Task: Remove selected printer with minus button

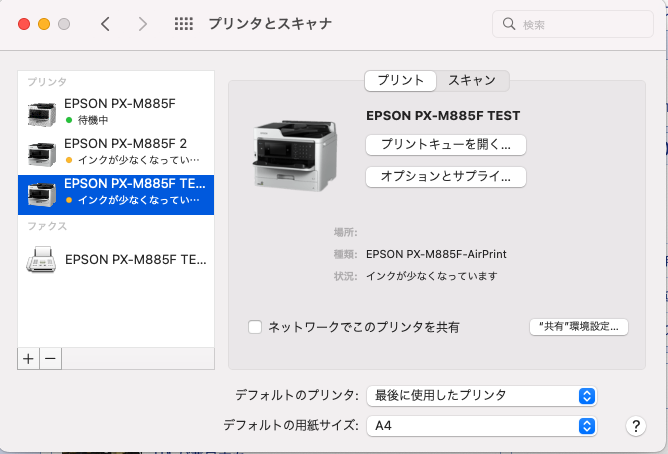Action: click(50, 359)
